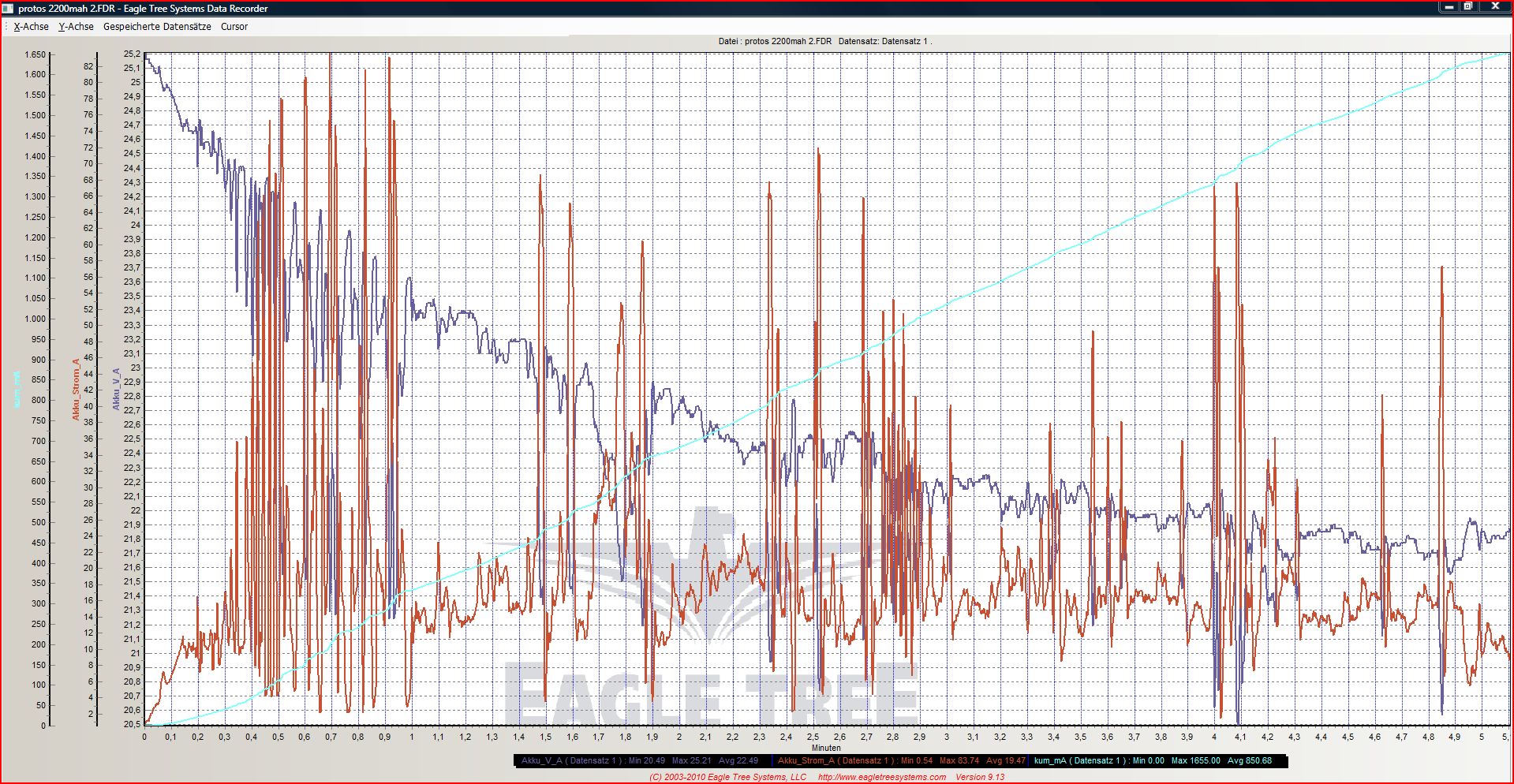Open the Gespeicherte Datensätze menu
Screen dimensions: 1514x784
(x=157, y=27)
